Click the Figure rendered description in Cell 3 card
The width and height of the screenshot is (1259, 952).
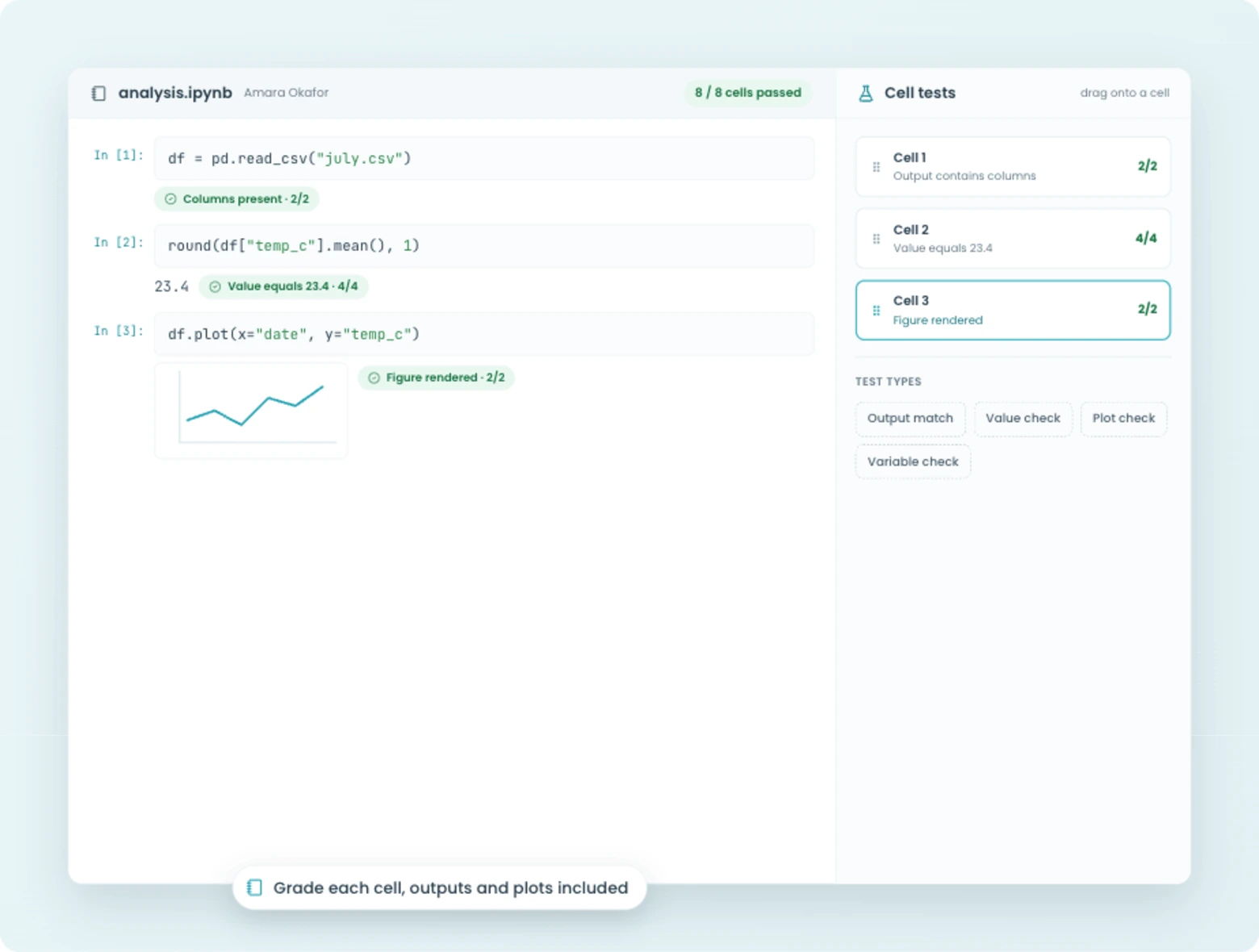click(938, 320)
